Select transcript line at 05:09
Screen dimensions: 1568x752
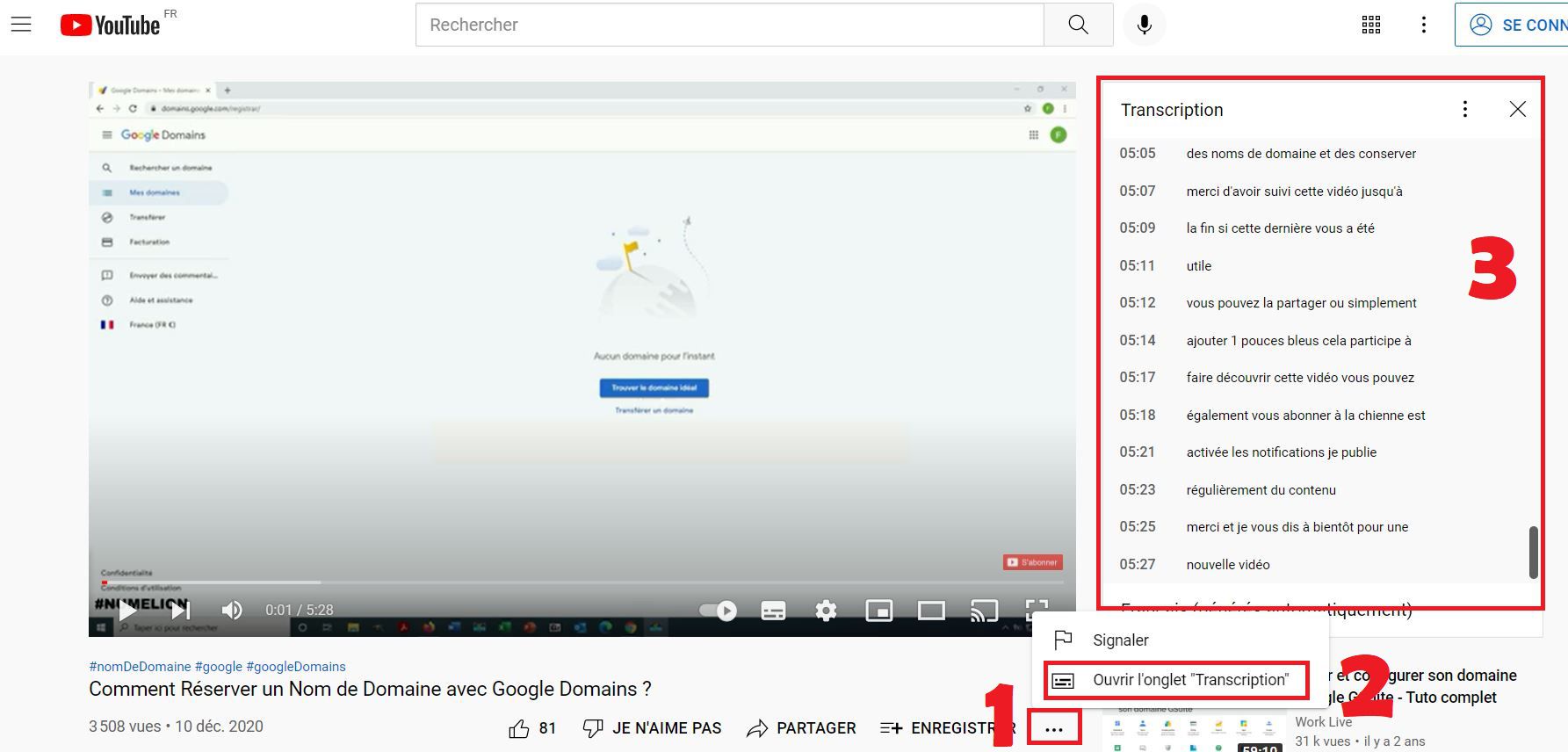(1315, 228)
